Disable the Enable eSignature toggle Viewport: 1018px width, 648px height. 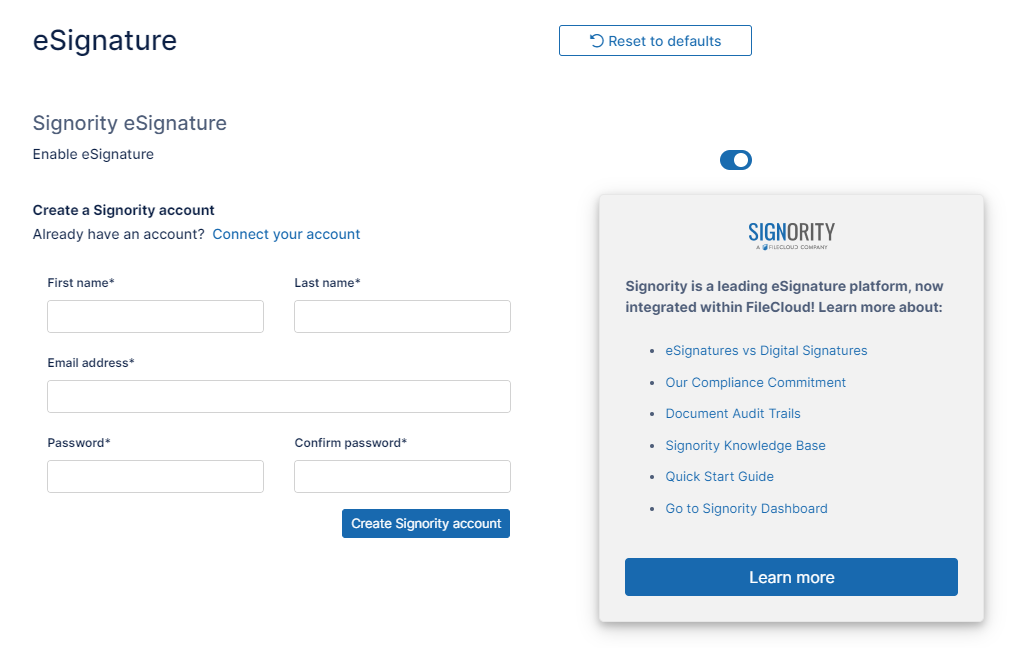736,160
